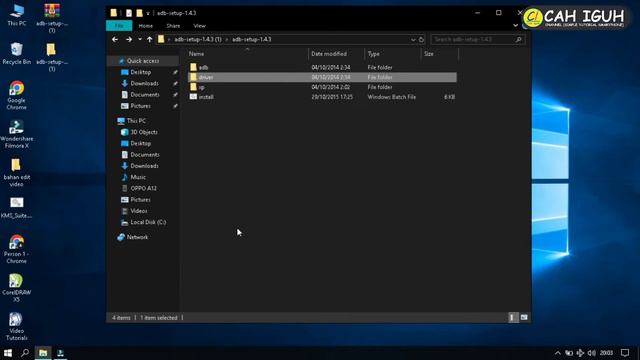Image resolution: width=640 pixels, height=360 pixels.
Task: Click taskbar clock showing 20:03
Action: click(x=607, y=353)
